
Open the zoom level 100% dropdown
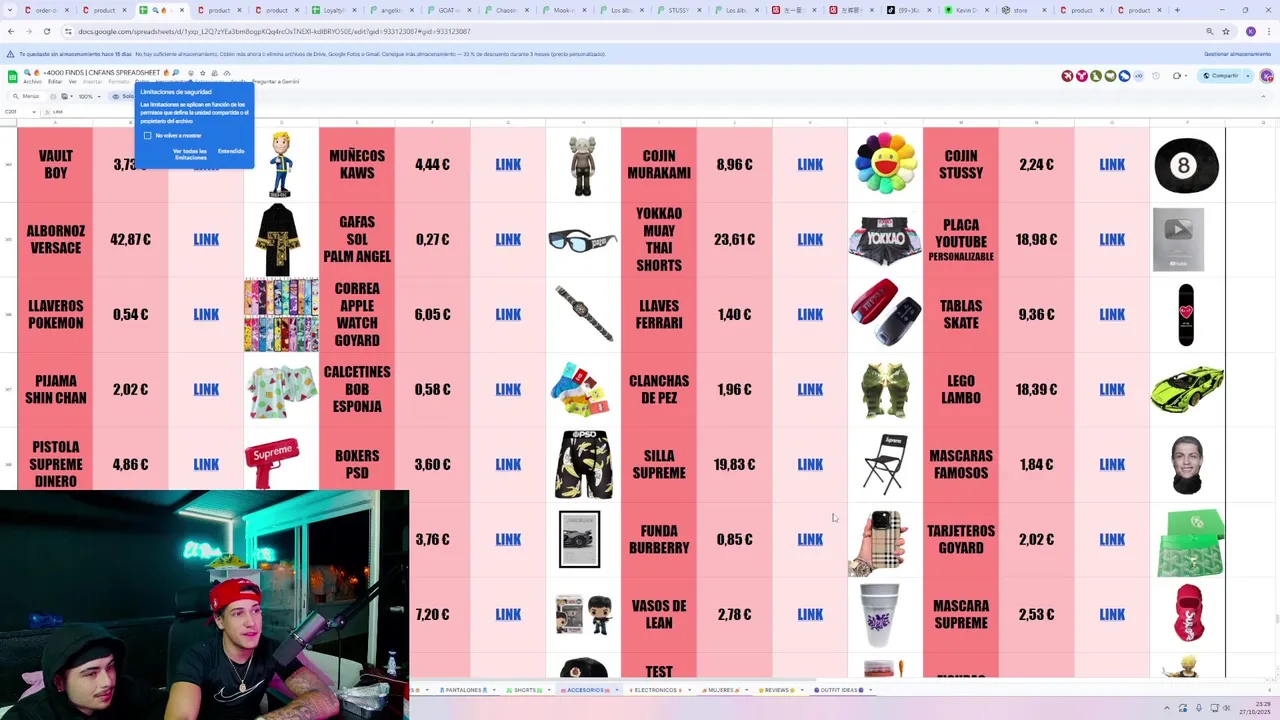tap(89, 96)
